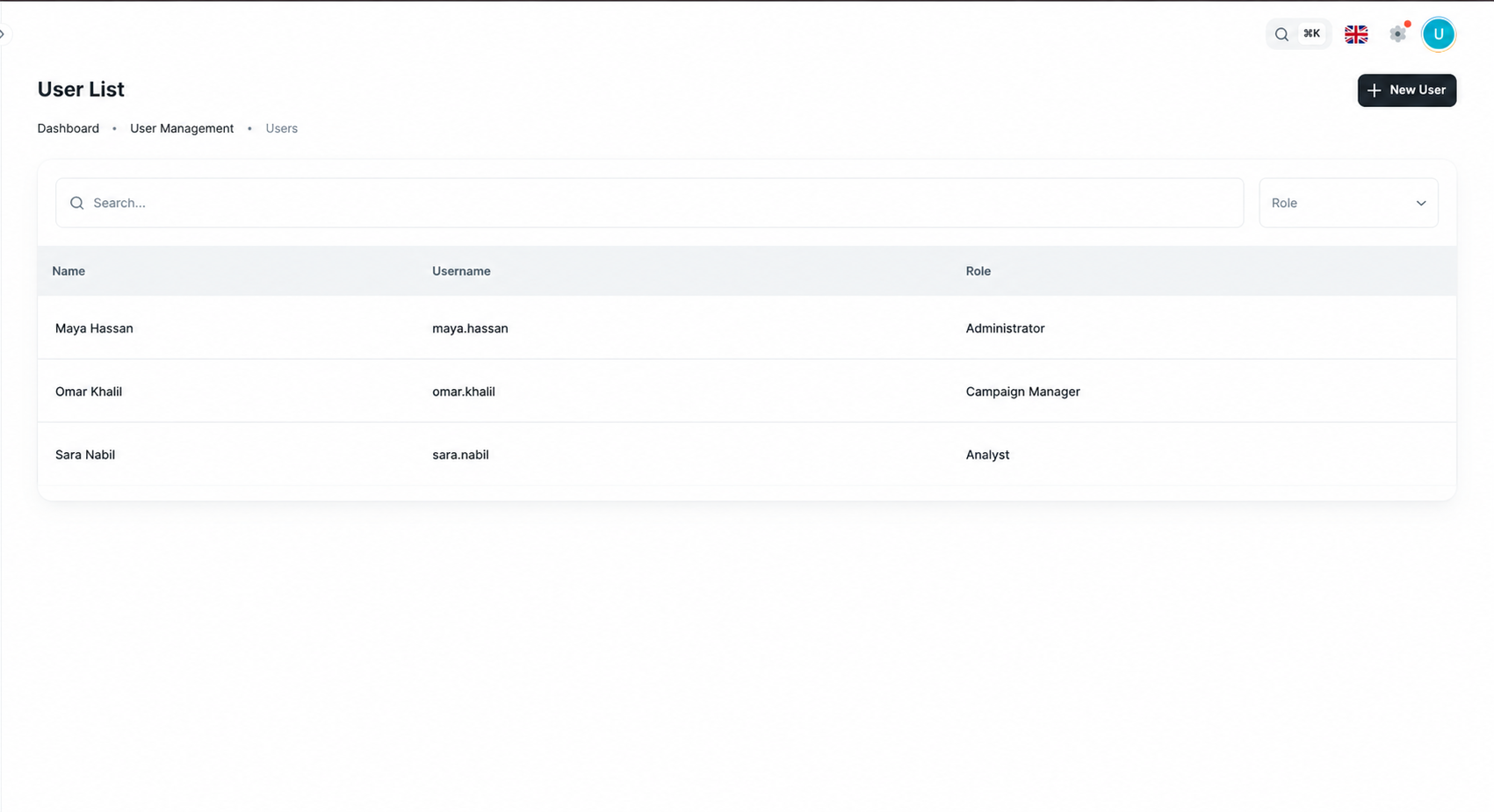Click the UK flag language selector
Image resolution: width=1494 pixels, height=812 pixels.
click(1356, 34)
